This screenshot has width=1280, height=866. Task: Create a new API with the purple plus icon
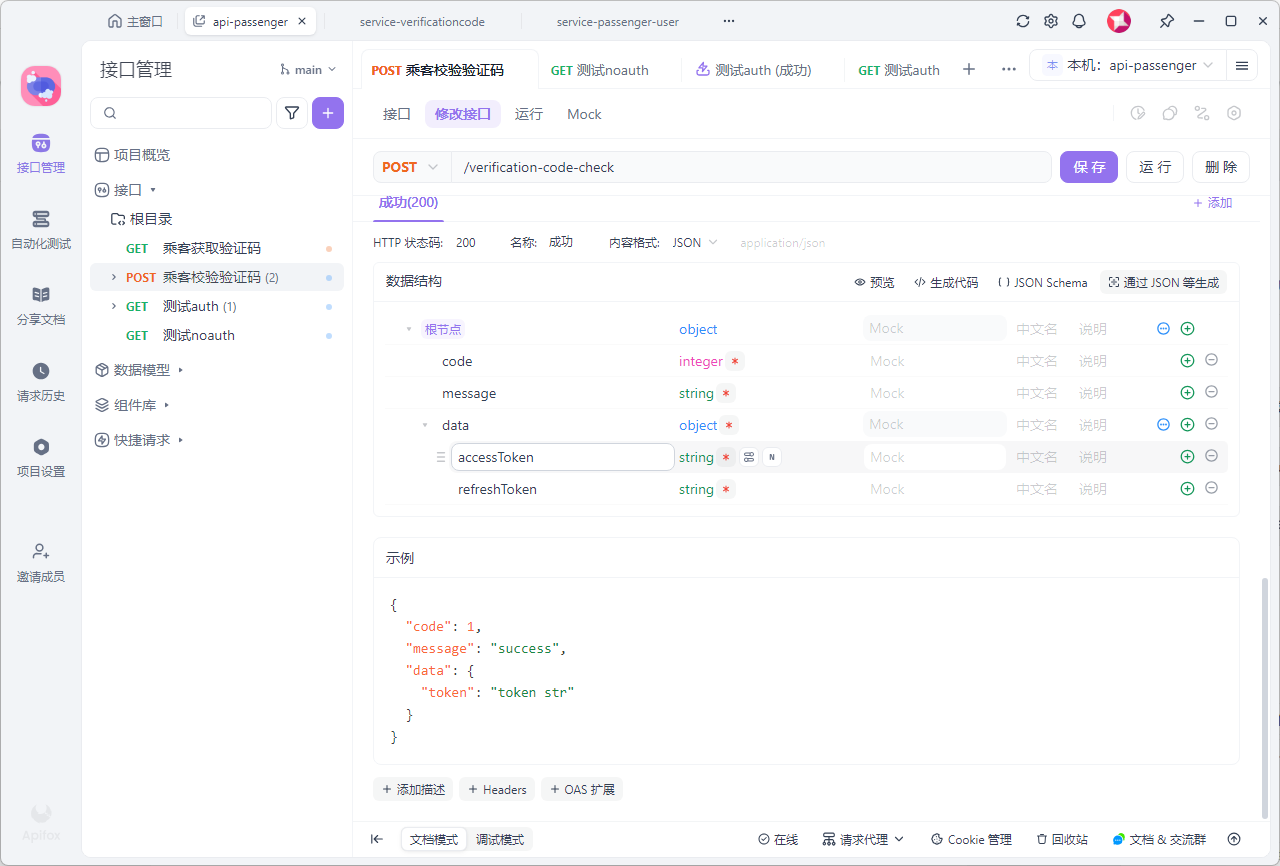pyautogui.click(x=328, y=113)
